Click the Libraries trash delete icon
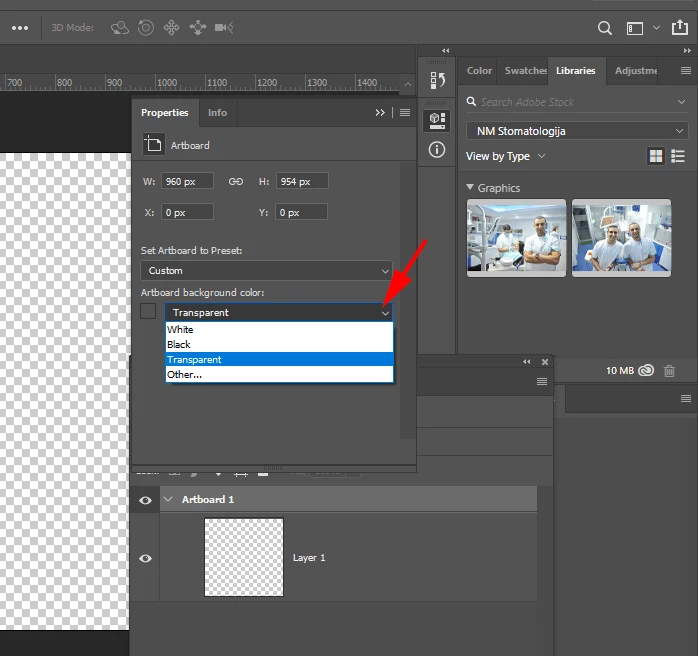Screen dimensions: 698x656 tap(669, 371)
